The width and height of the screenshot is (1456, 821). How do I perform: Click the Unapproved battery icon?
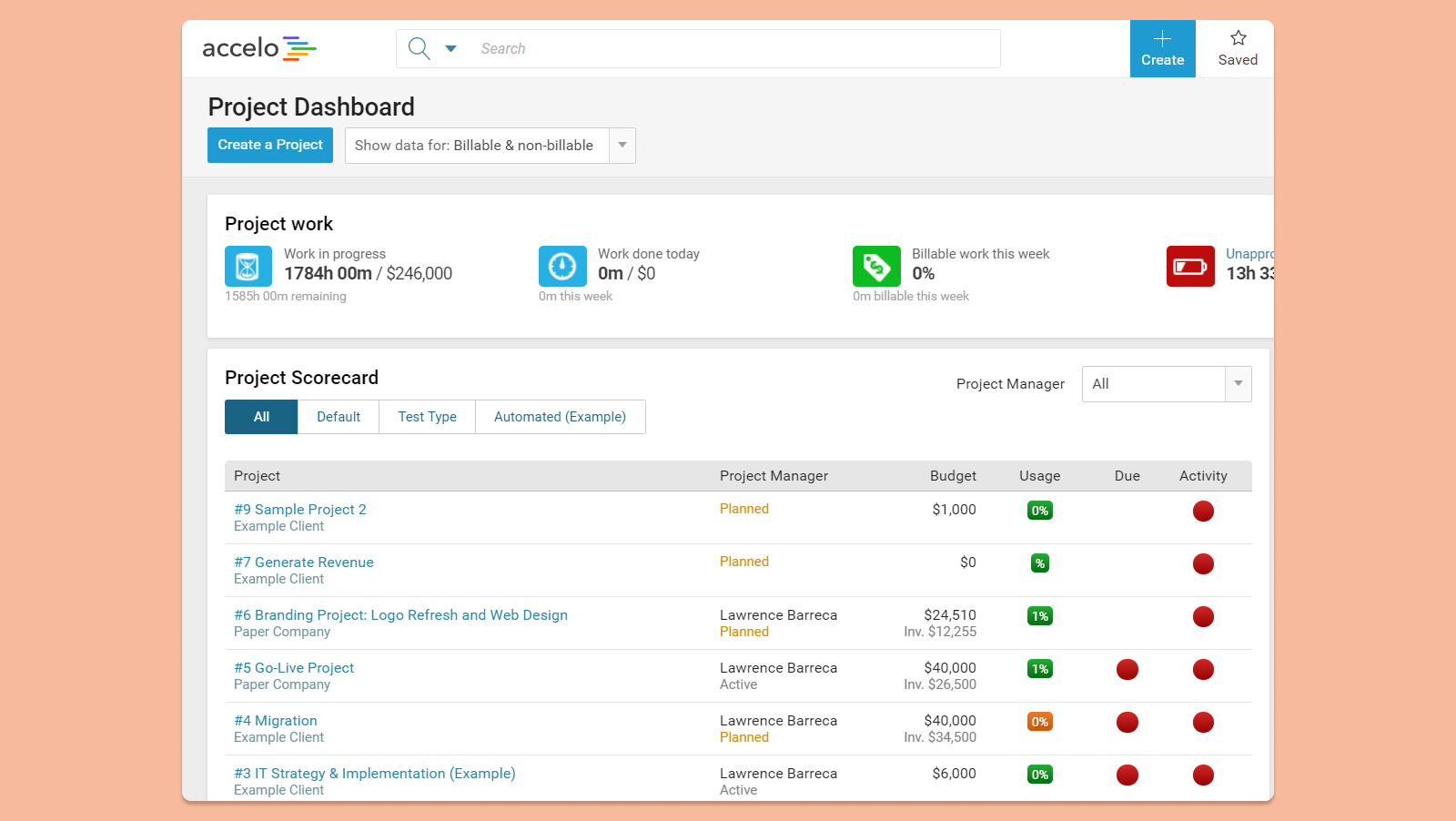tap(1189, 266)
